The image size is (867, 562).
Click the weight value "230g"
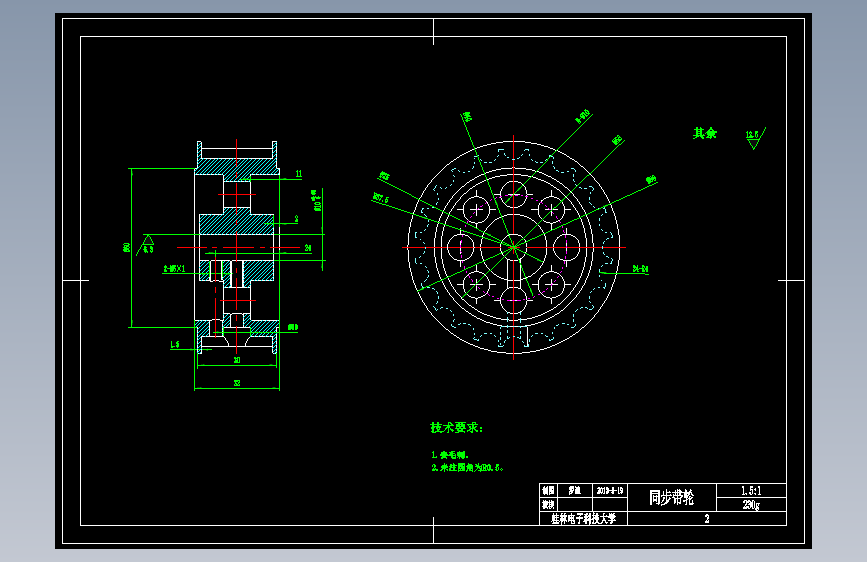[x=751, y=504]
